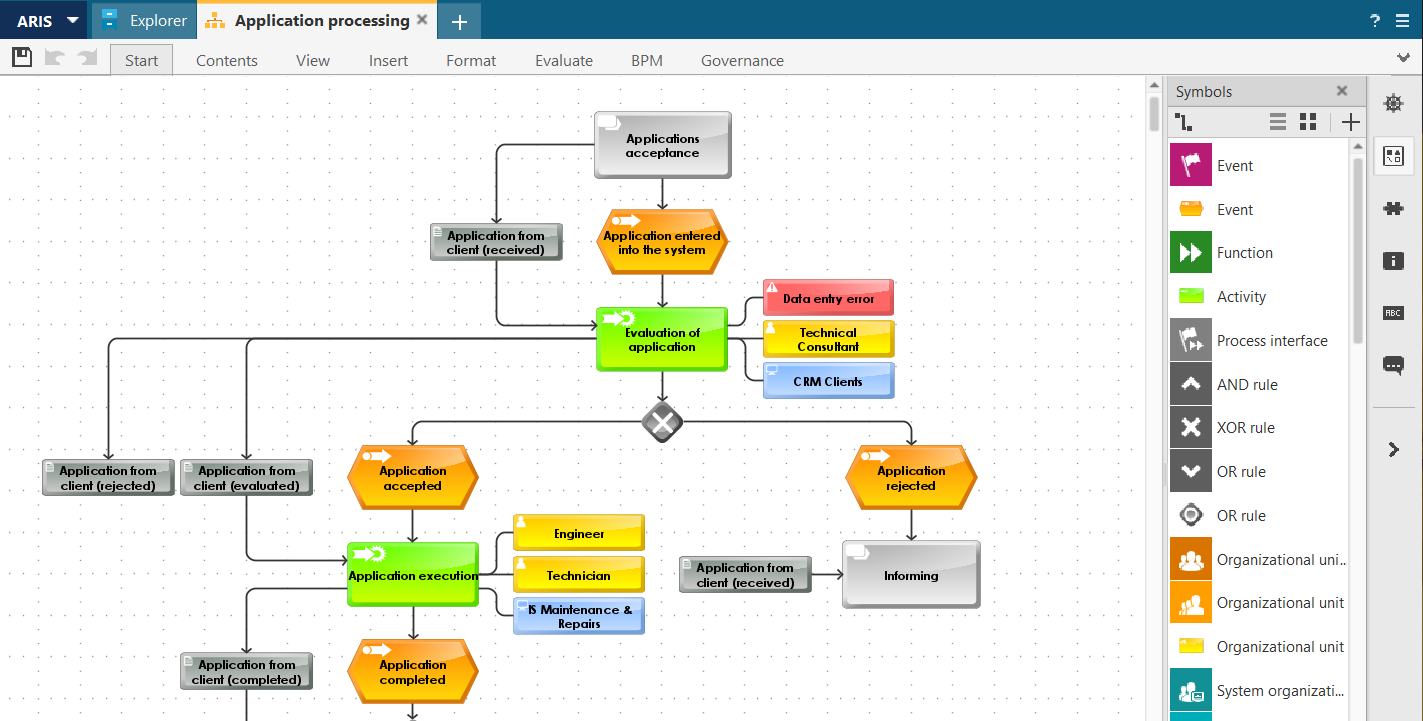This screenshot has height=721, width=1423.
Task: Save the current model
Action: point(21,56)
